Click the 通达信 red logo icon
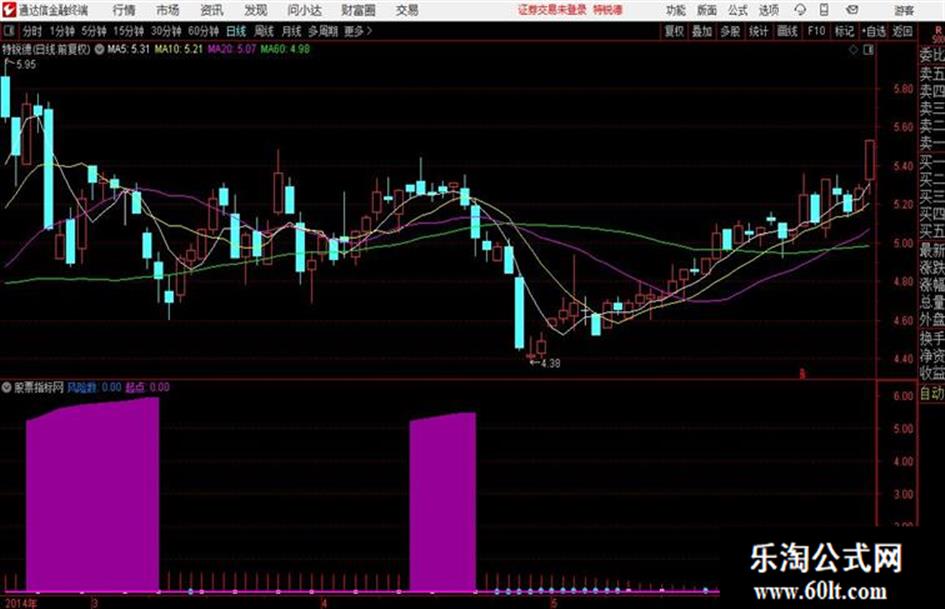Viewport: 945px width, 609px height. (9, 10)
